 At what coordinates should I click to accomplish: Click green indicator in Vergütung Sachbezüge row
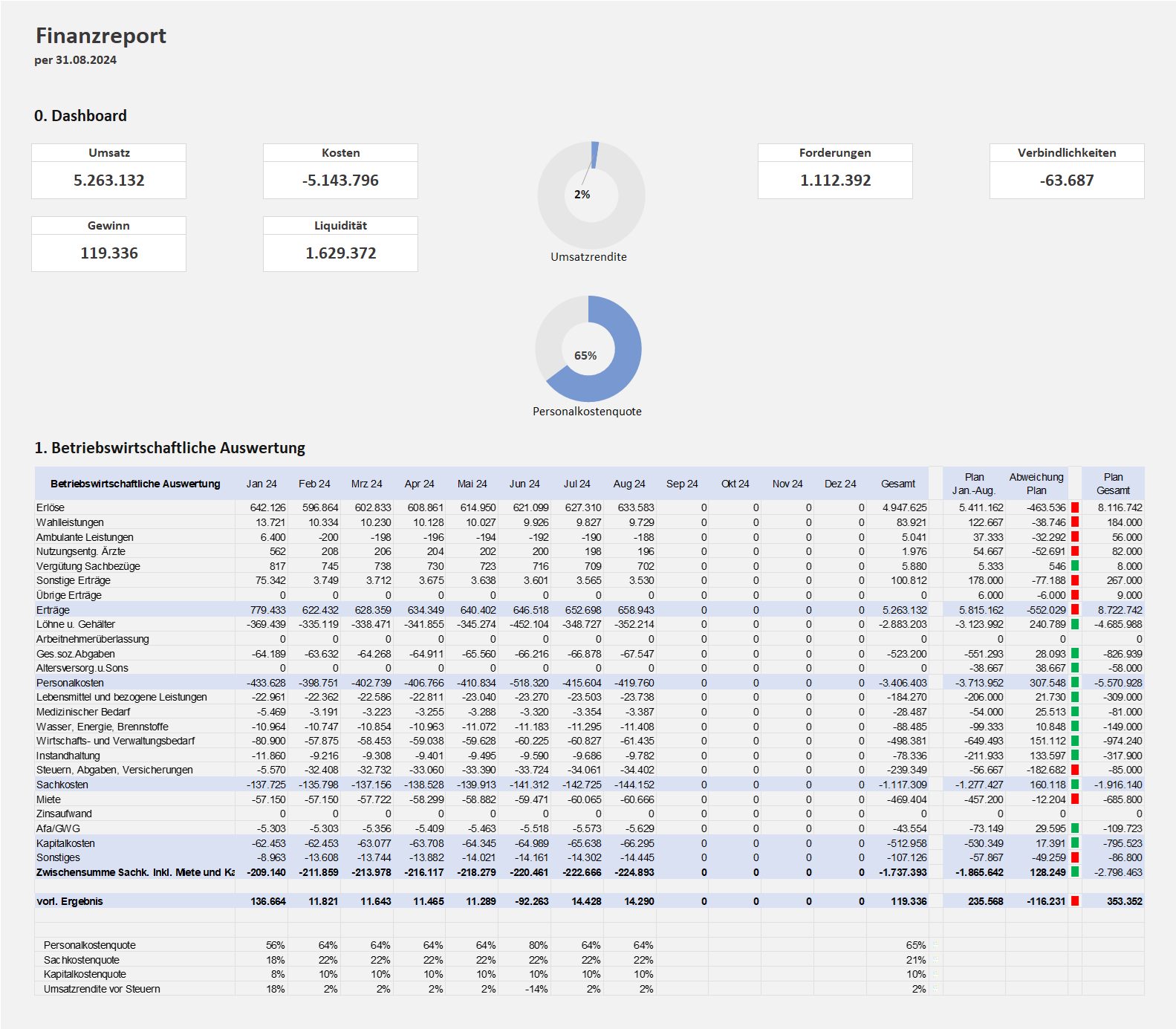click(1074, 566)
